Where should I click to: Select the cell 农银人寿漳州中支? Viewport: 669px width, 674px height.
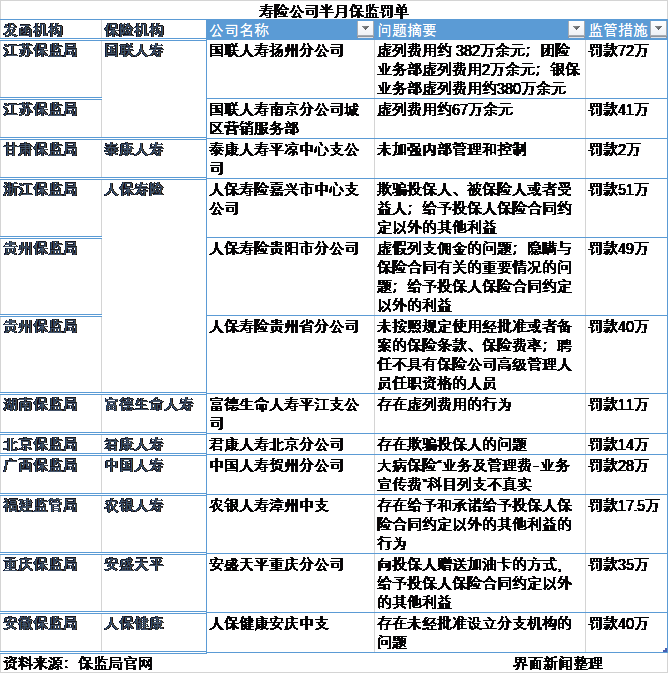(290, 524)
